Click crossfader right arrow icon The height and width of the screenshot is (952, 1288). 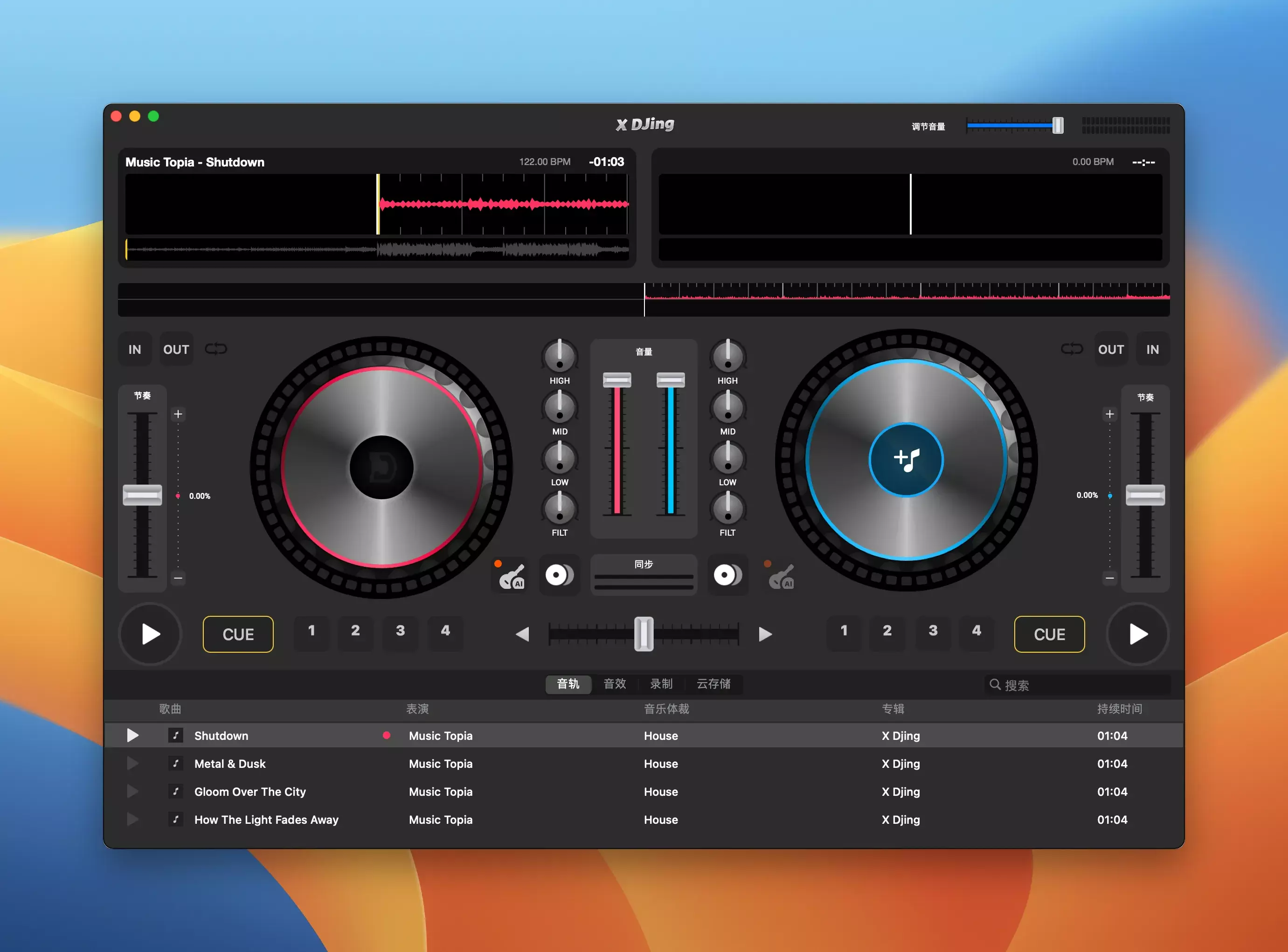[765, 635]
